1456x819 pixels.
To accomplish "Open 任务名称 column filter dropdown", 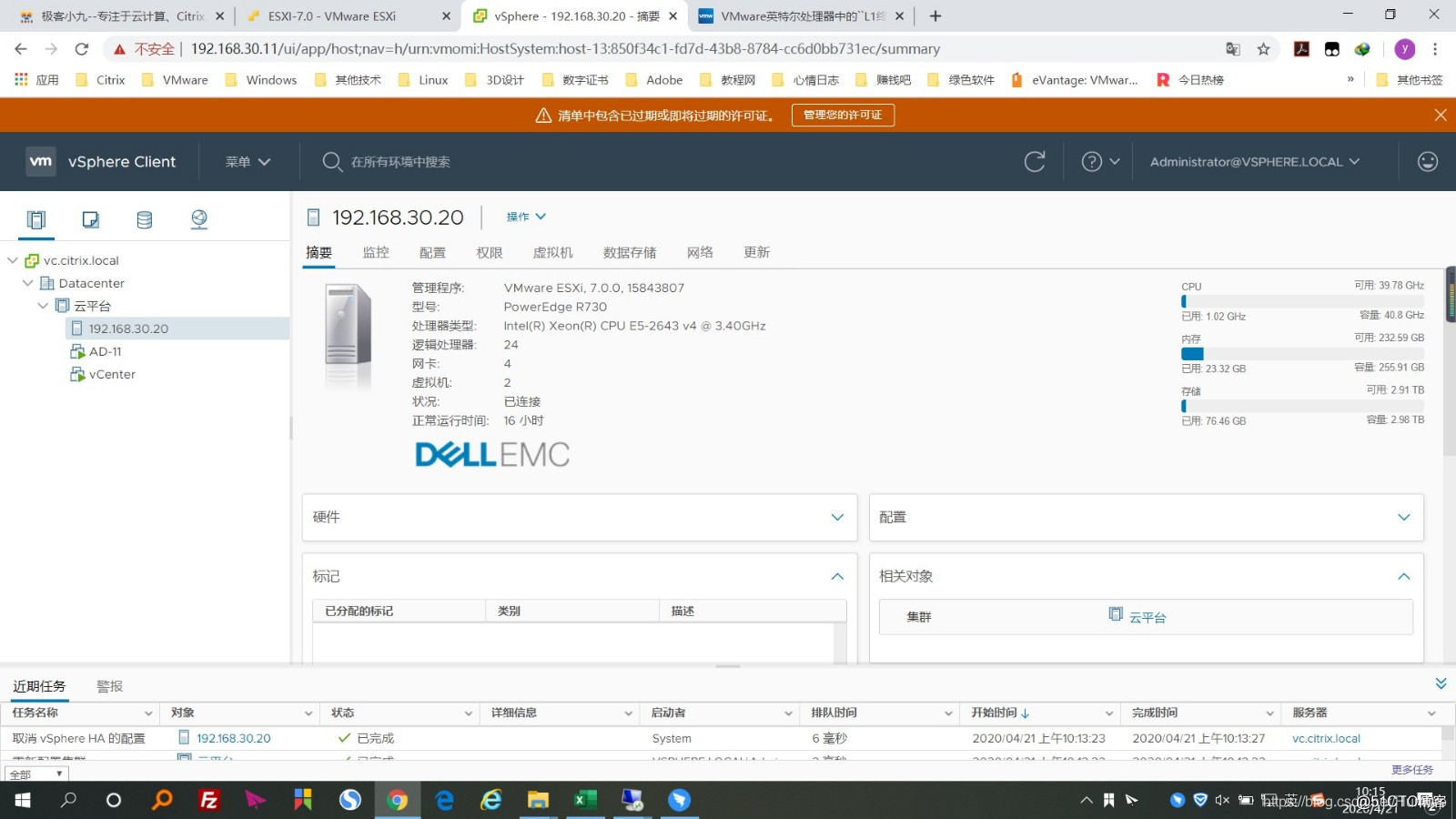I will (x=148, y=713).
